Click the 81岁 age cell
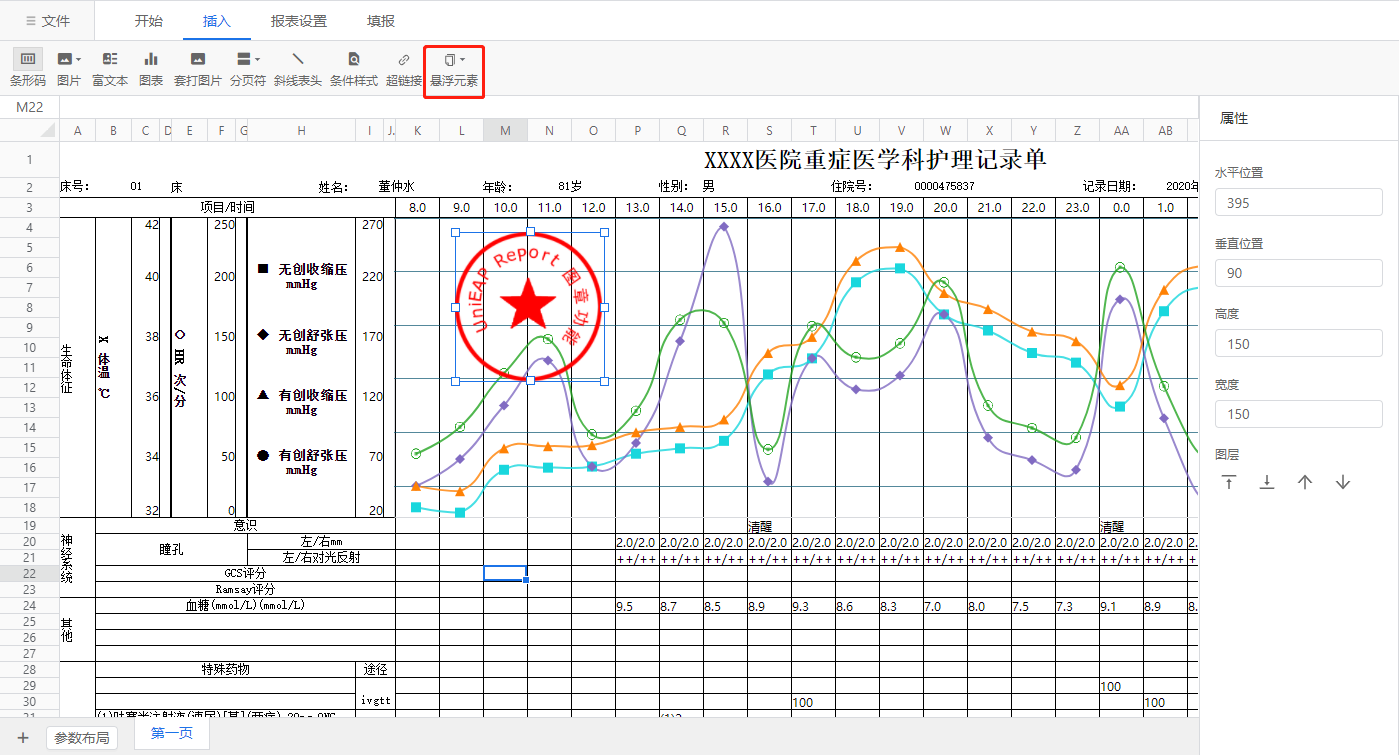The height and width of the screenshot is (755, 1399). click(570, 187)
